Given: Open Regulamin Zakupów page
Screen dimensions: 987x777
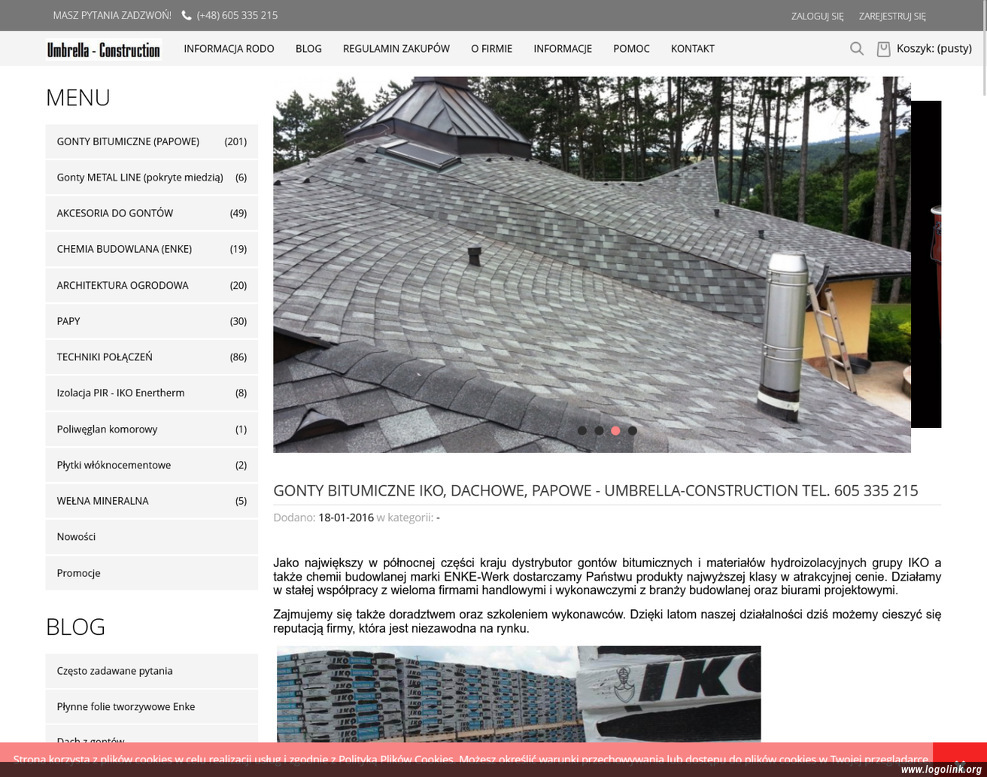Looking at the screenshot, I should click(x=397, y=48).
